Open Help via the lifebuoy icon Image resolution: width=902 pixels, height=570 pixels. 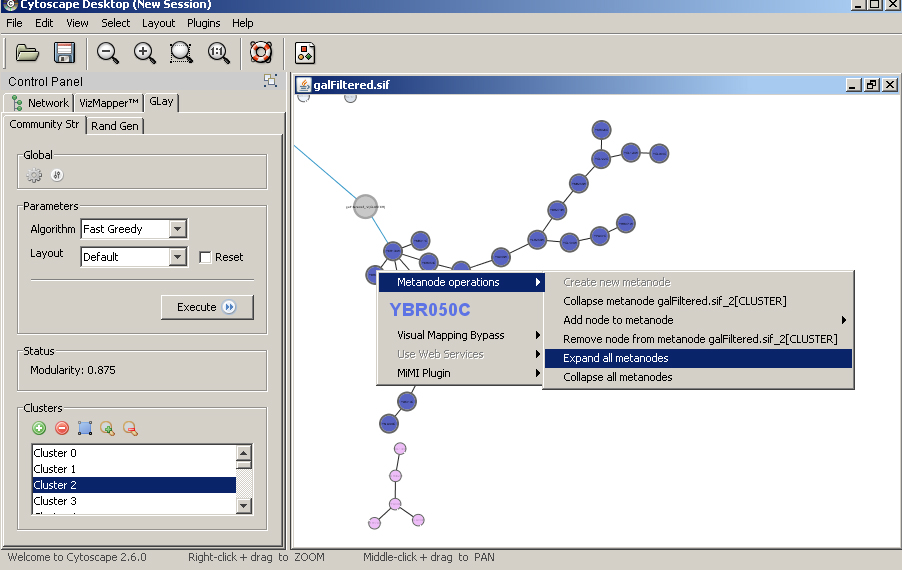pos(261,53)
